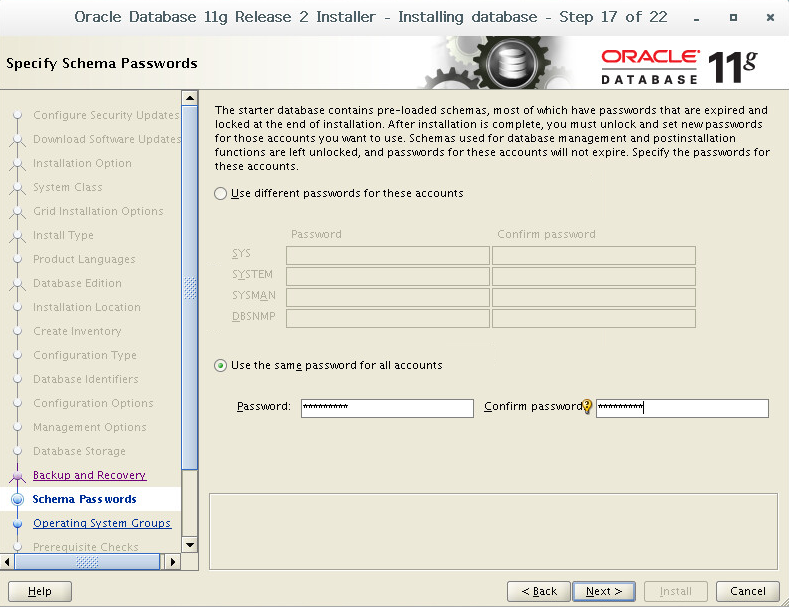Click the Password input field
This screenshot has height=607, width=789.
pyautogui.click(x=387, y=408)
